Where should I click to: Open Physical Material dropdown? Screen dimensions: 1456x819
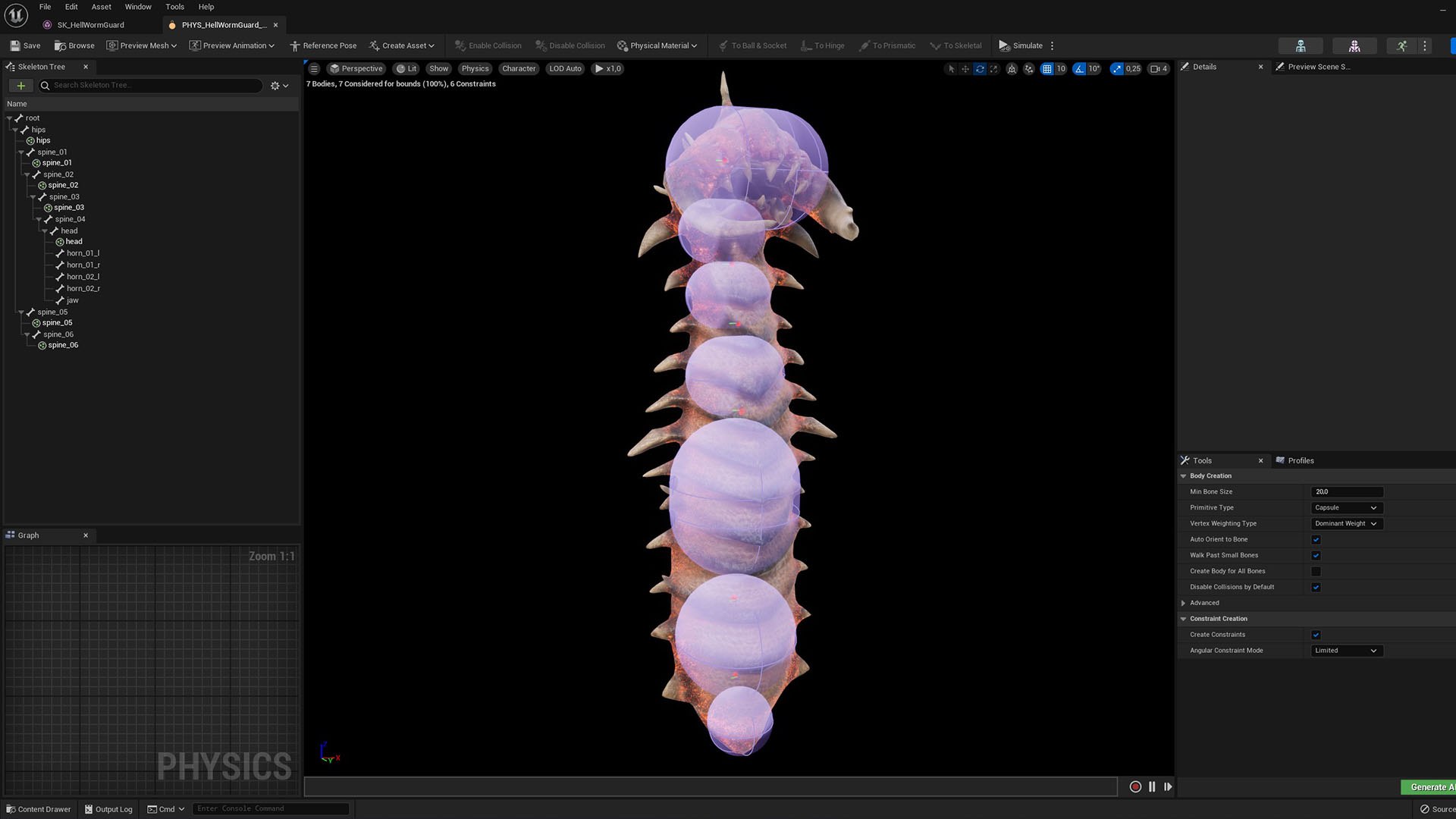pyautogui.click(x=657, y=45)
